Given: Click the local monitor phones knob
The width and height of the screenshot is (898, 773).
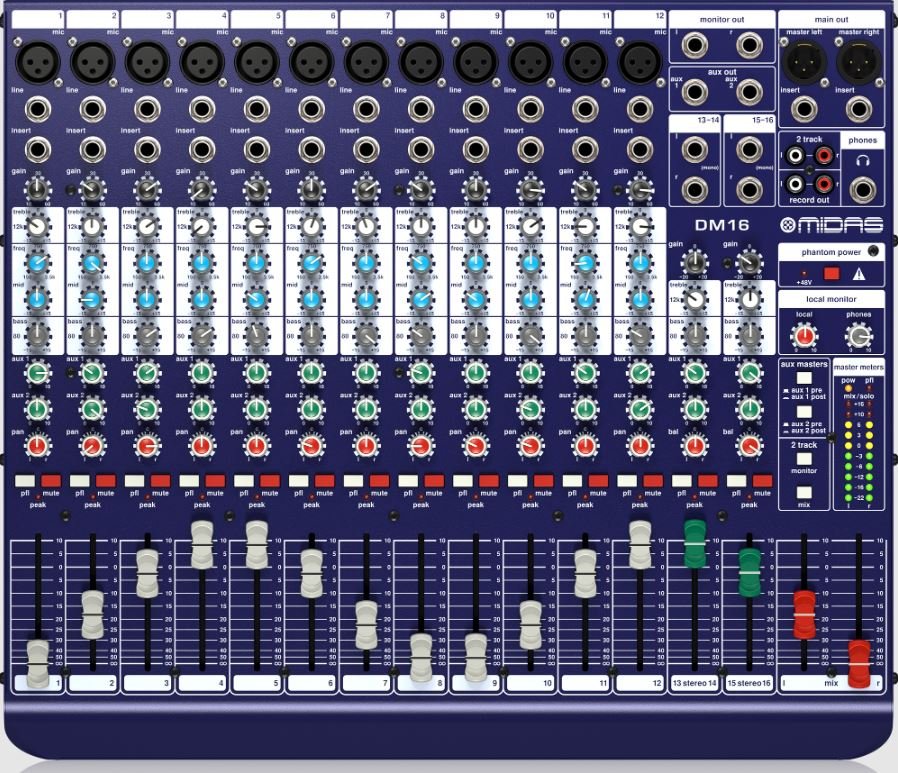Looking at the screenshot, I should [x=858, y=336].
